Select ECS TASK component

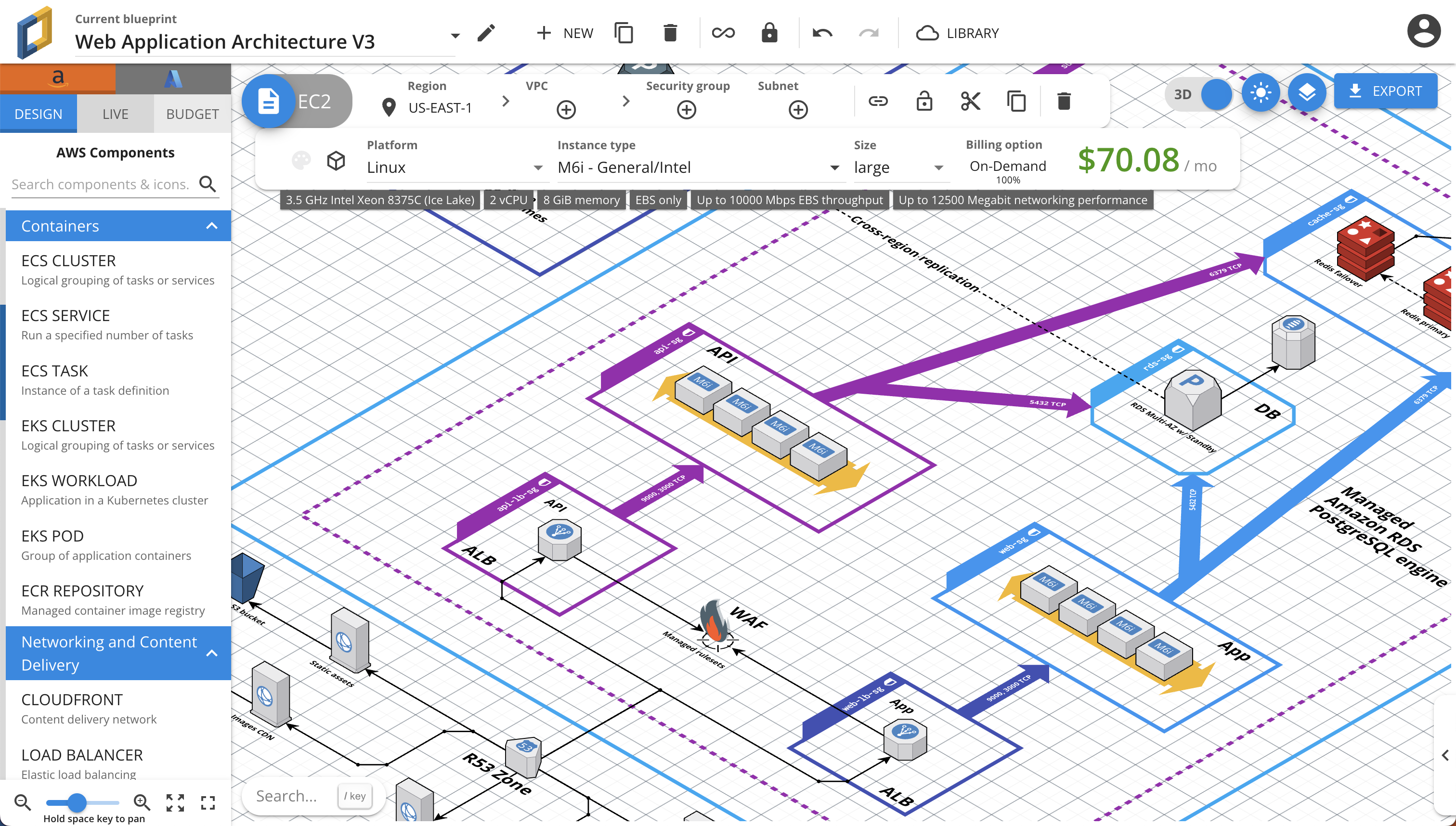(x=118, y=379)
